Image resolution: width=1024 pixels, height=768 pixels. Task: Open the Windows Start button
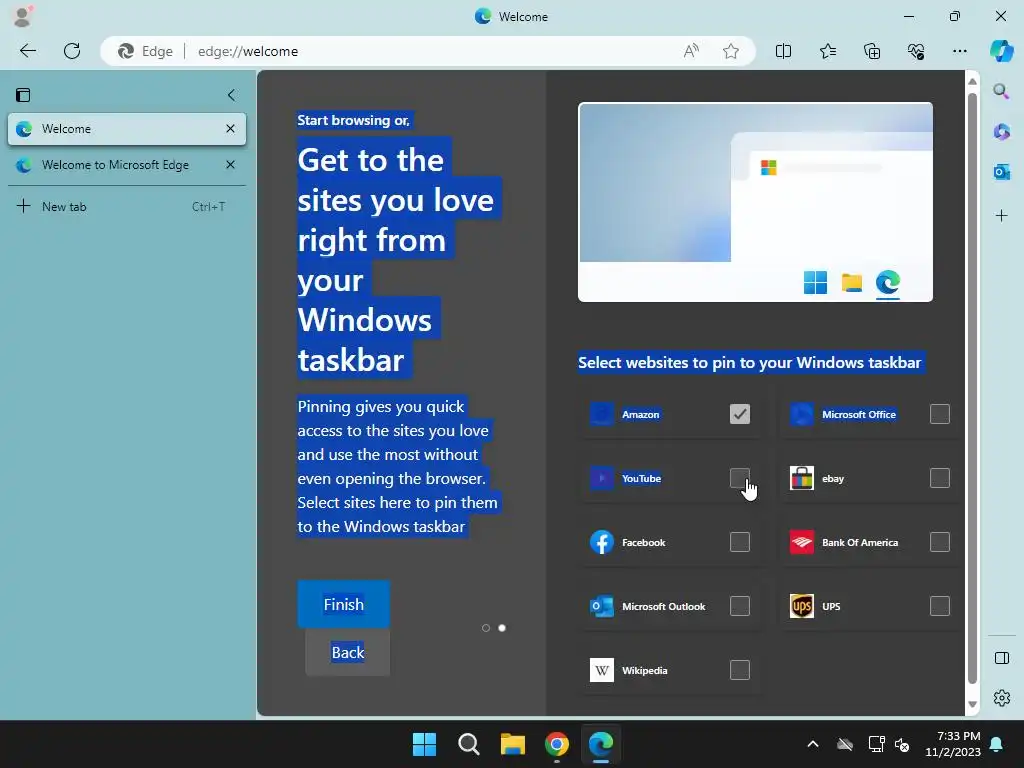pos(424,744)
